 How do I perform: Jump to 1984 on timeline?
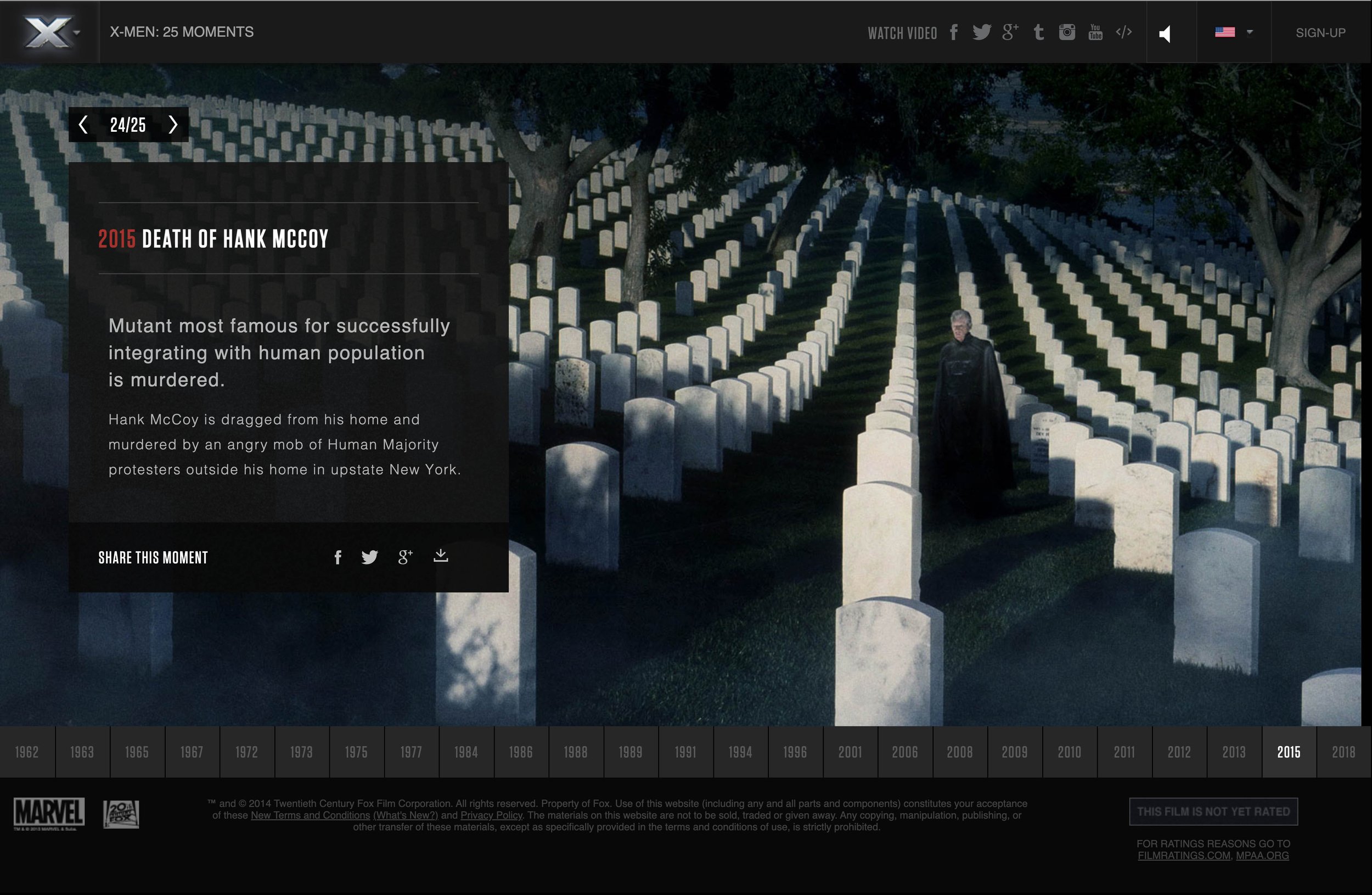466,752
